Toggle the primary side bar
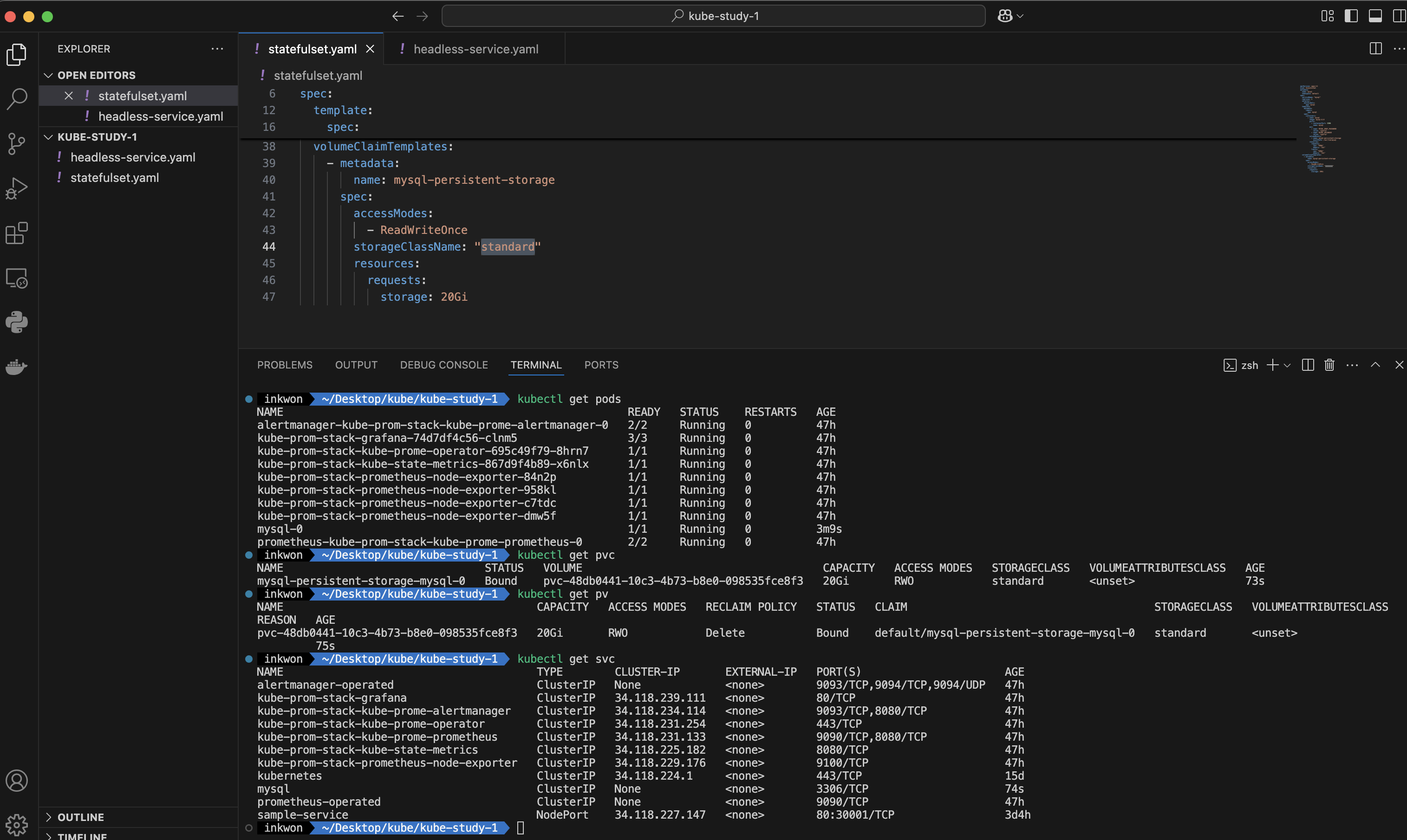The height and width of the screenshot is (840, 1407). click(x=1351, y=16)
